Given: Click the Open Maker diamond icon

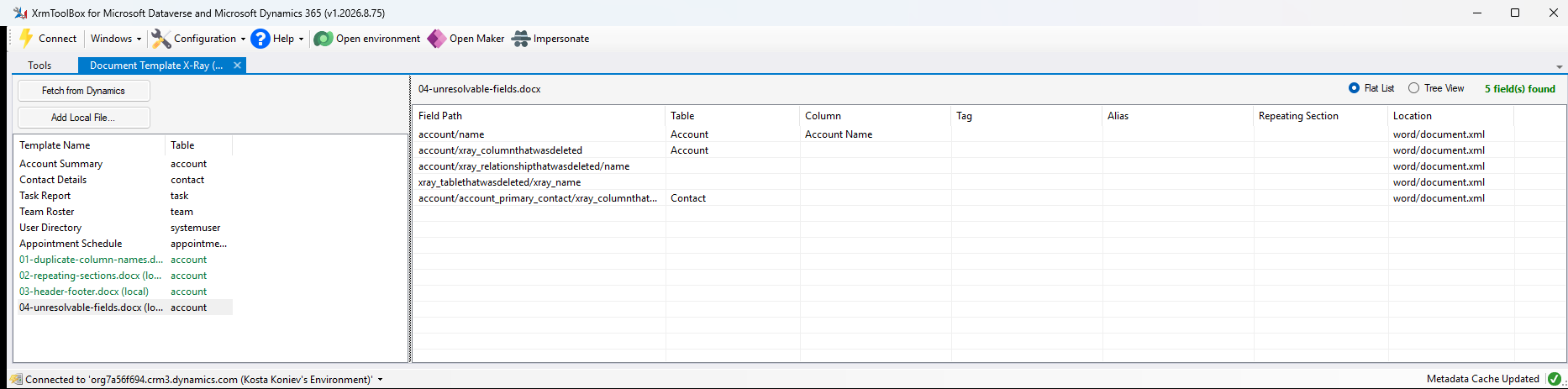Looking at the screenshot, I should coord(437,39).
